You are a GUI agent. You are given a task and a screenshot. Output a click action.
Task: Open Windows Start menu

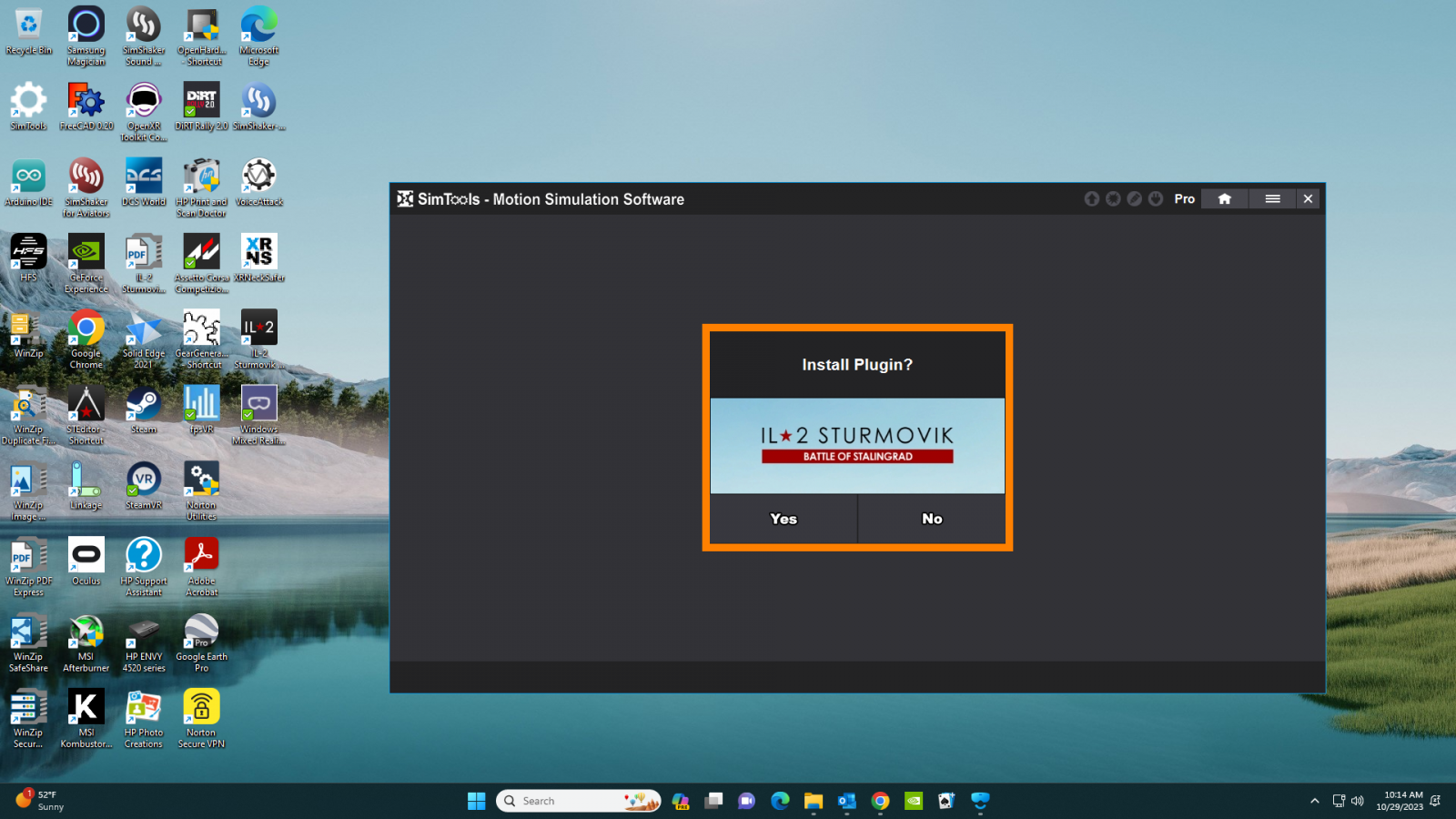(477, 801)
